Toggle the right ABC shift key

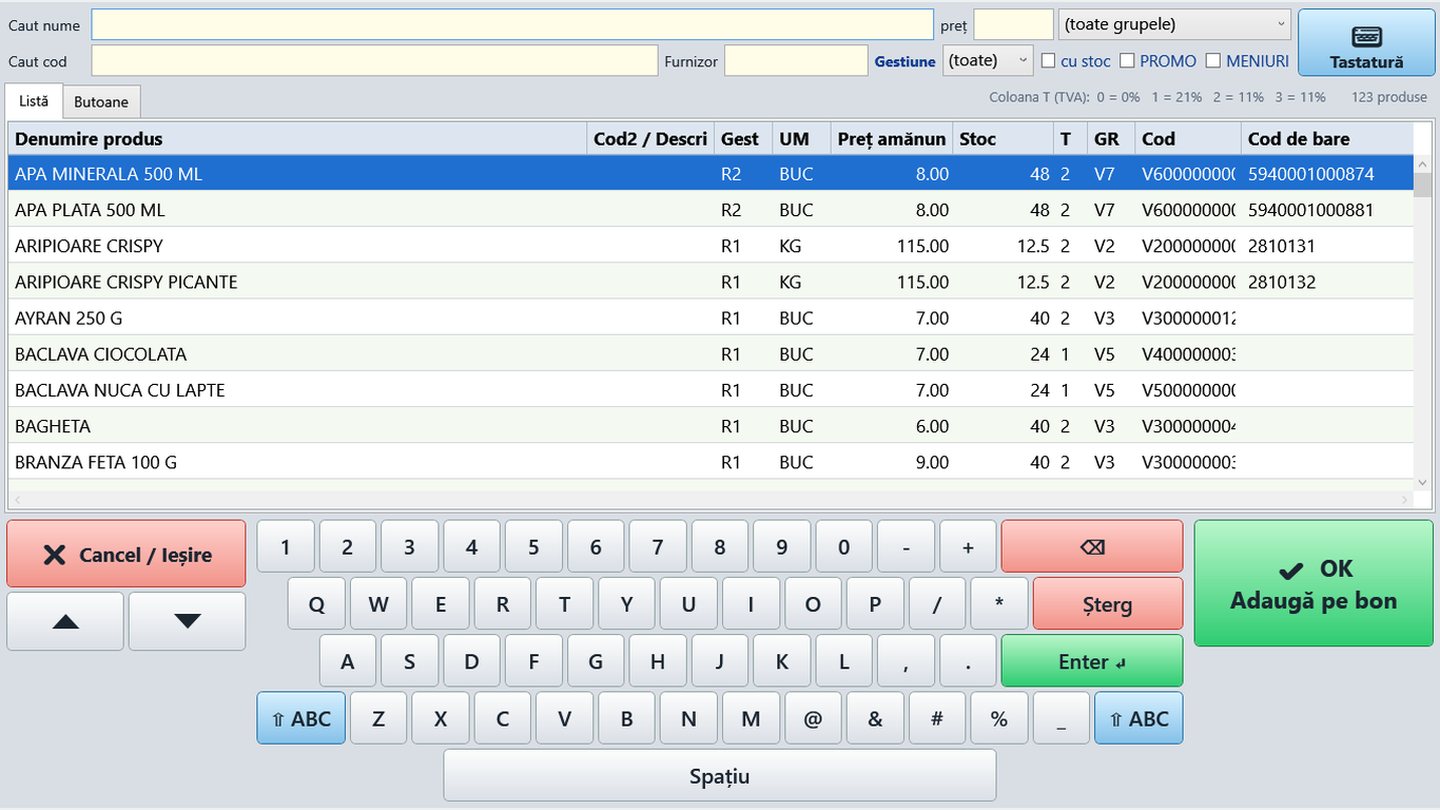pos(1139,718)
